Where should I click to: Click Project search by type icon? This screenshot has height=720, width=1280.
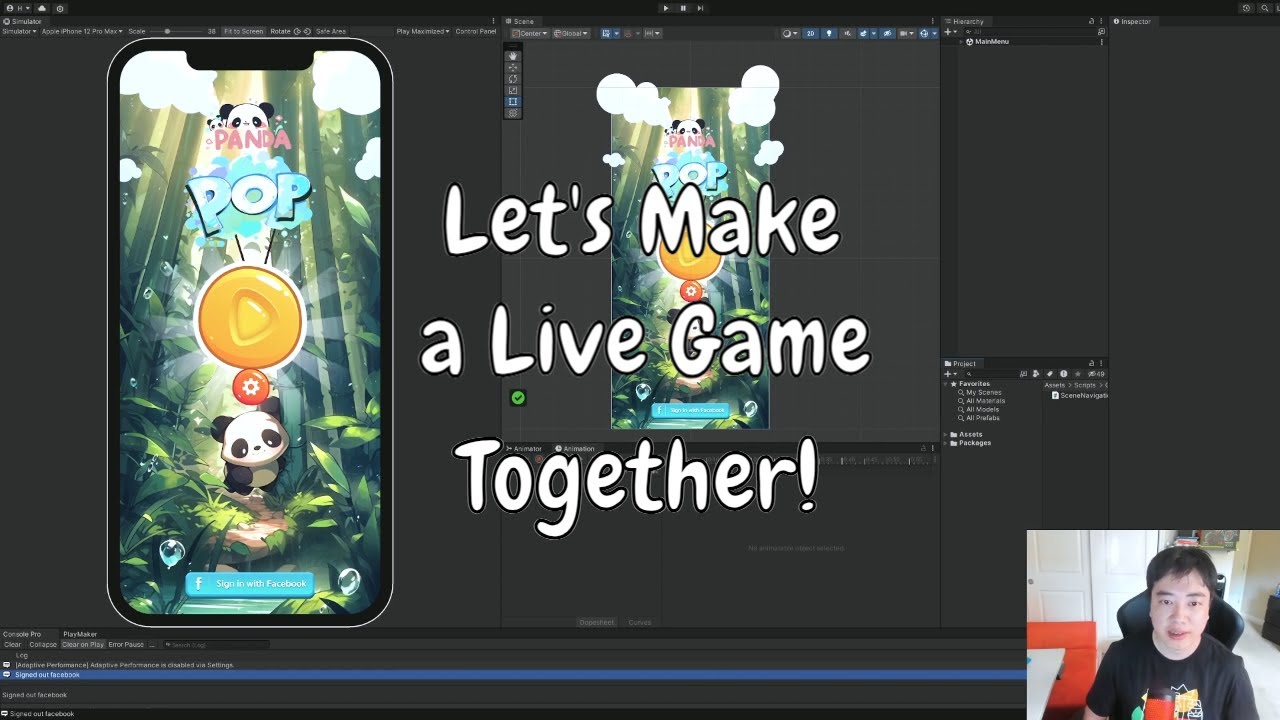coord(1036,374)
